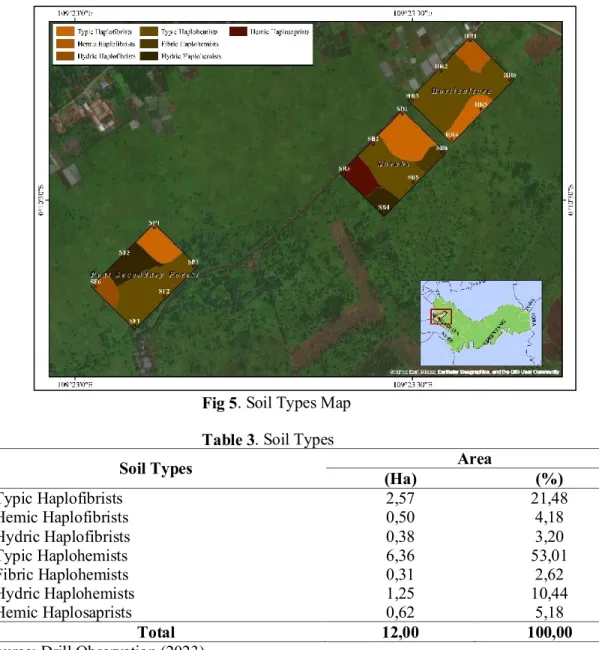The width and height of the screenshot is (599, 650).
Task: Click sample point label SB4
Action: [x=384, y=207]
